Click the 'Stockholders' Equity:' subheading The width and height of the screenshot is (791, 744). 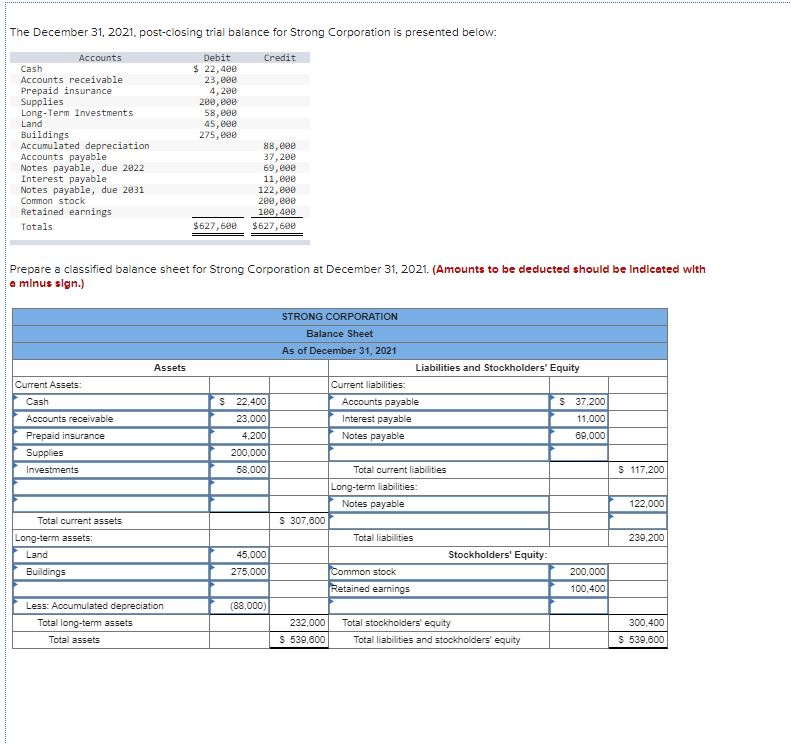pos(497,555)
